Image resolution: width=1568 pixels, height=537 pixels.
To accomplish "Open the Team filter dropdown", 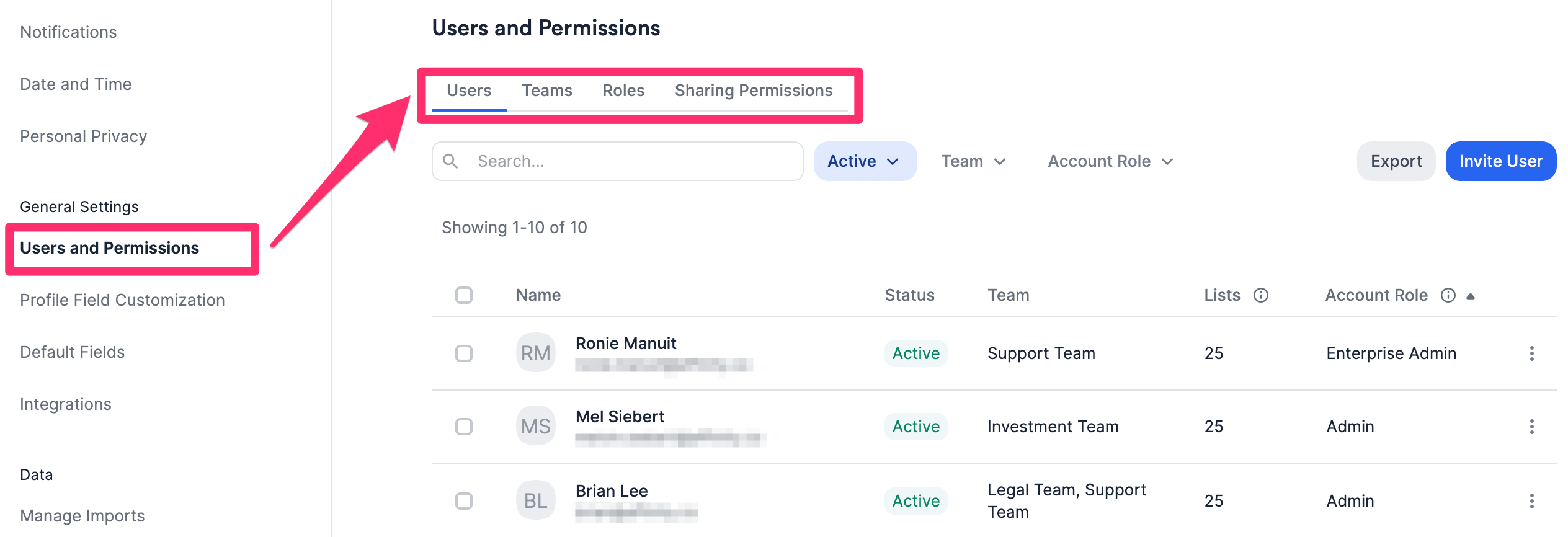I will point(973,161).
